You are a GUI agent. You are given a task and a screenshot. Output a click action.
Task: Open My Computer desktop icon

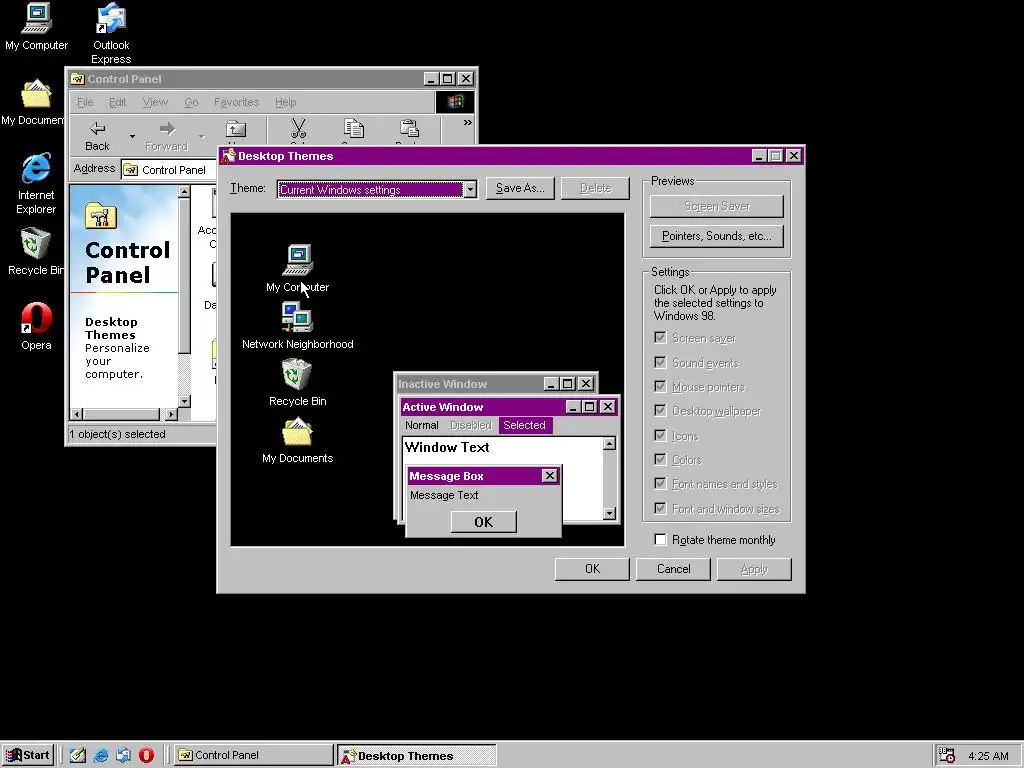pos(37,18)
